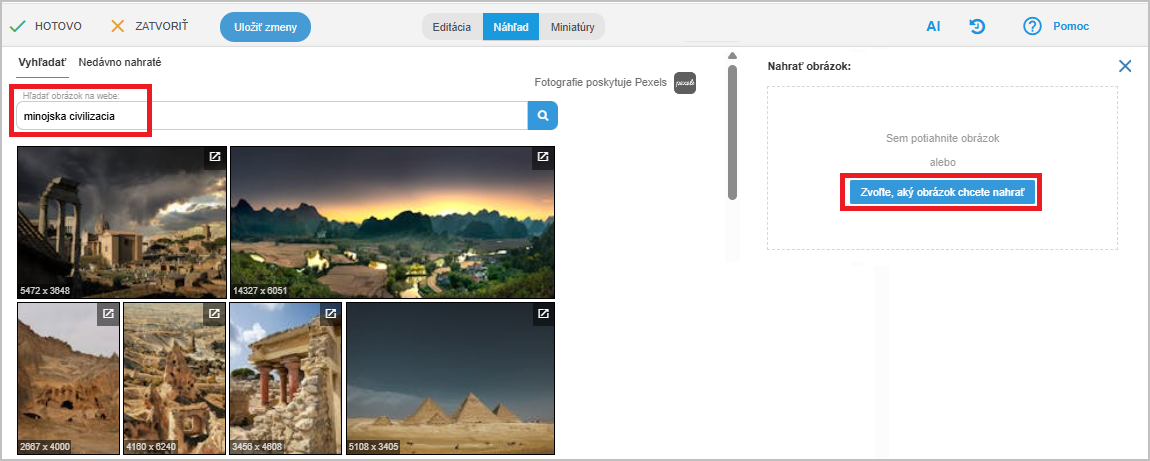Open the Miniatúry tab
1150x461 pixels.
(x=572, y=26)
